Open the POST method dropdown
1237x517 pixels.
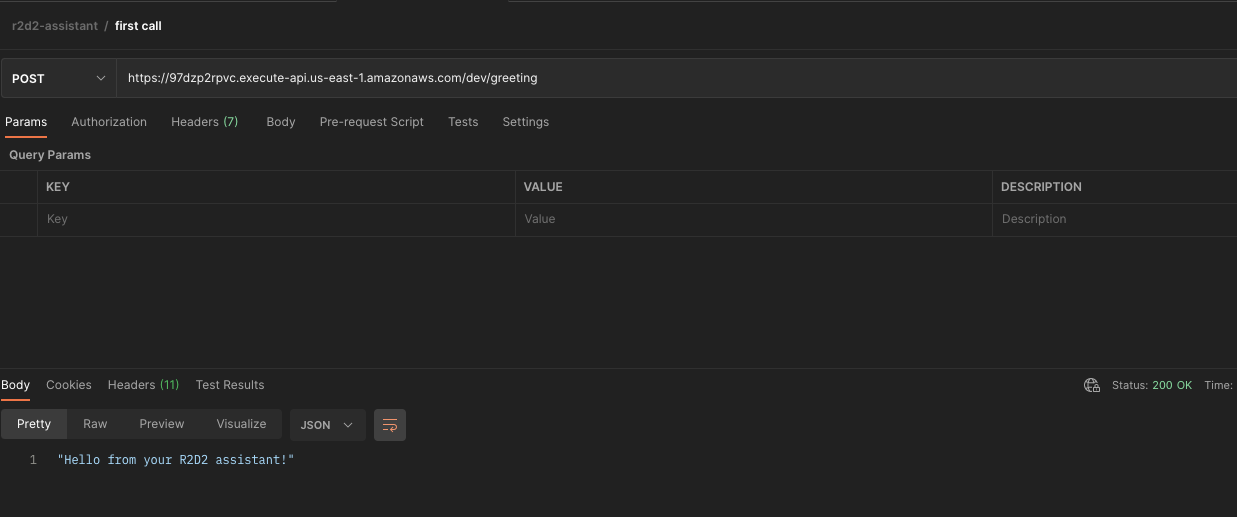[x=58, y=78]
